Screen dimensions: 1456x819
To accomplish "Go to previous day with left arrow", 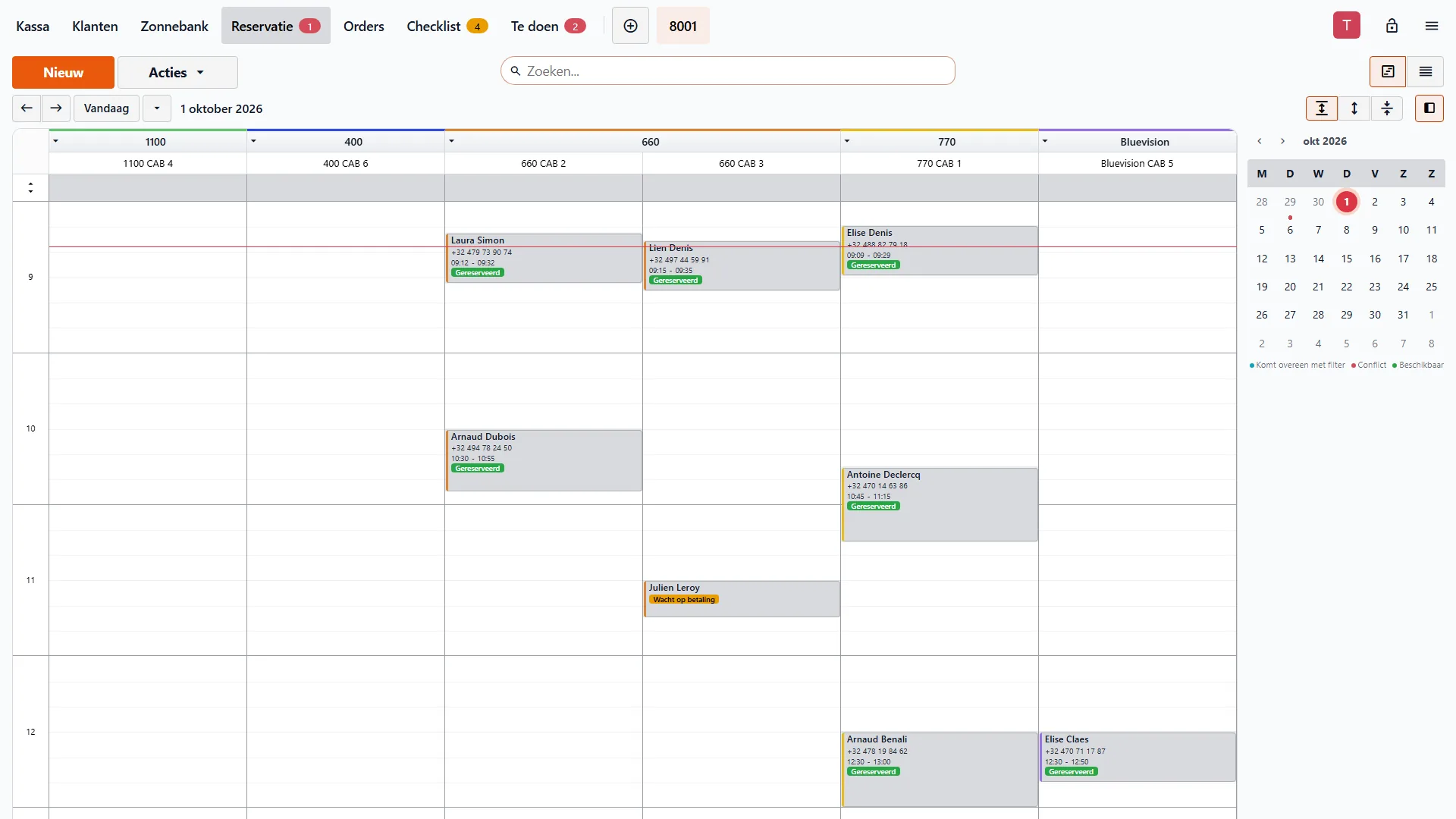I will pos(27,108).
